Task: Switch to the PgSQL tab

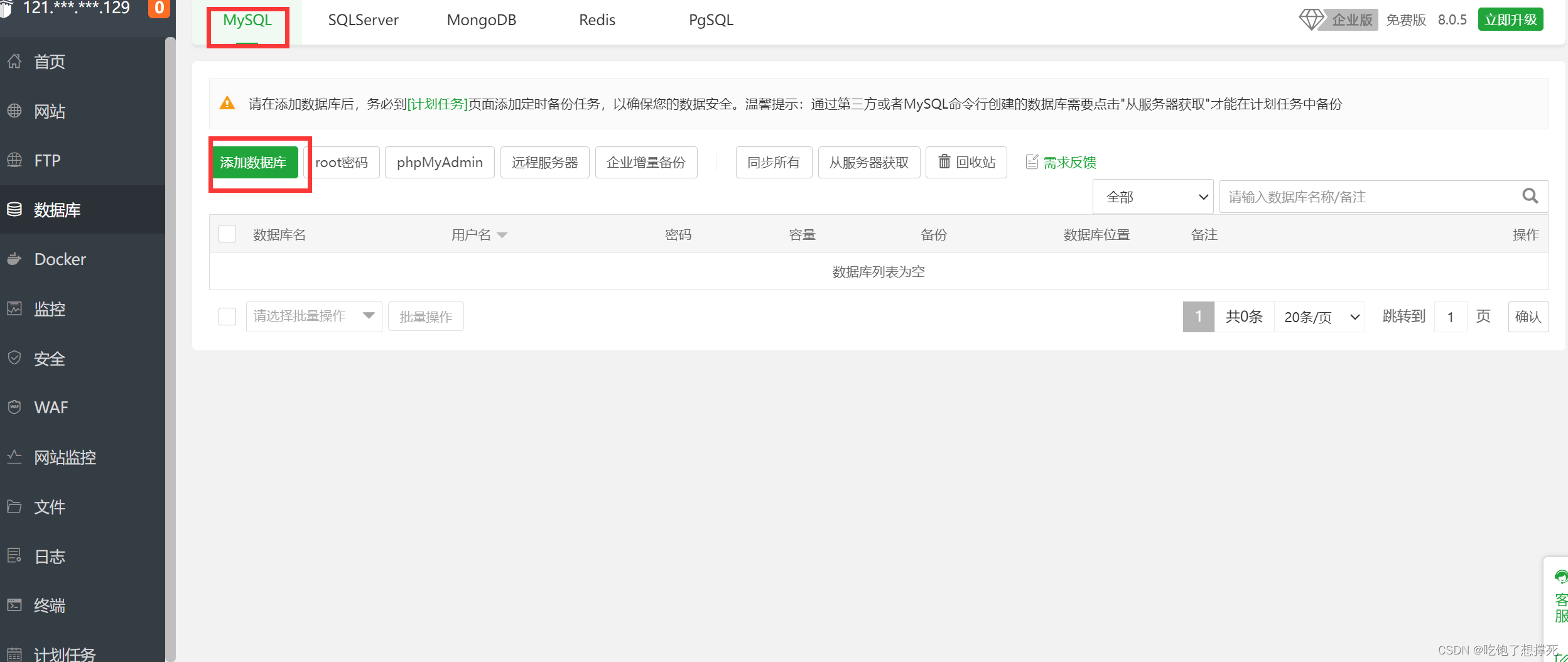Action: (711, 20)
